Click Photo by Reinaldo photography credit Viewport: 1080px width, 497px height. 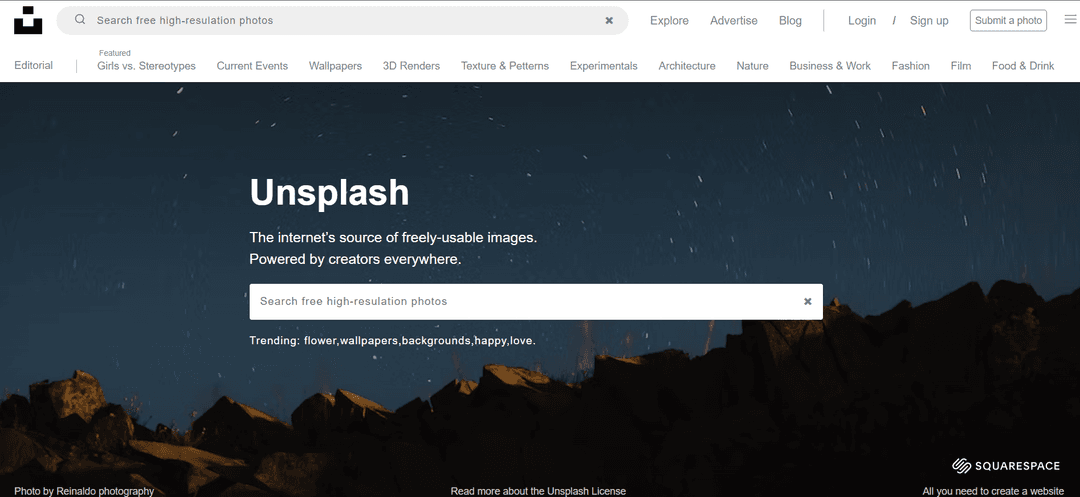click(84, 491)
